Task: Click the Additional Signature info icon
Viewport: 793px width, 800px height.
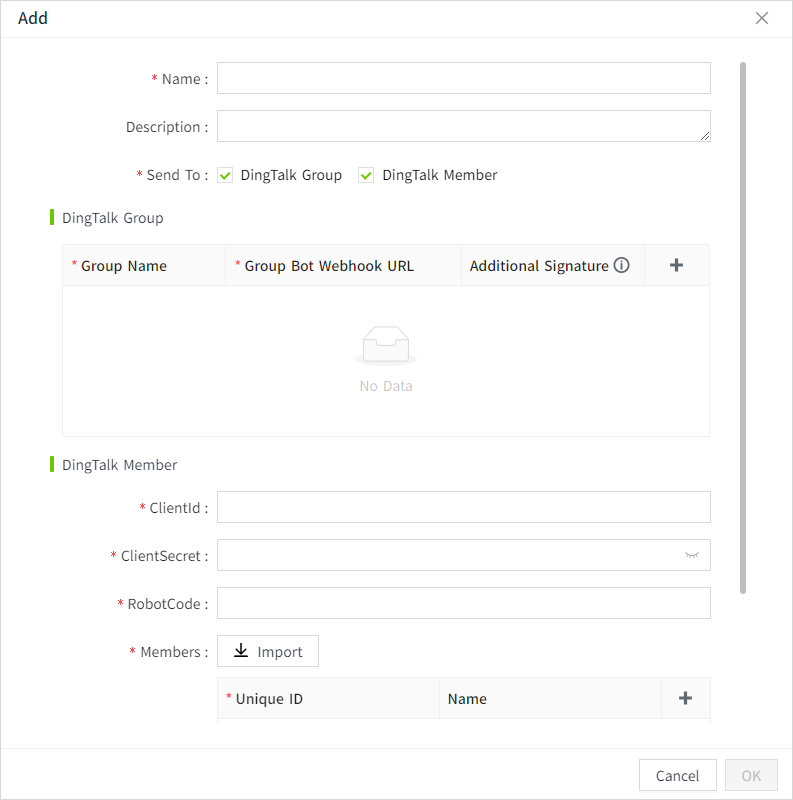Action: 622,266
